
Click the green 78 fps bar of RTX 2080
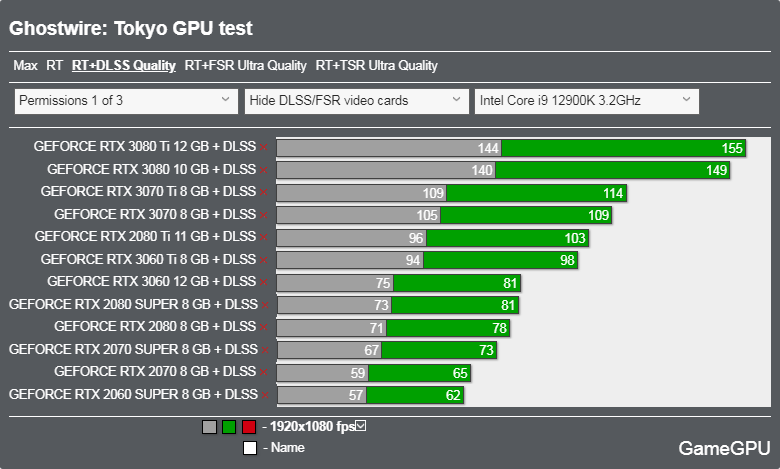pos(448,328)
